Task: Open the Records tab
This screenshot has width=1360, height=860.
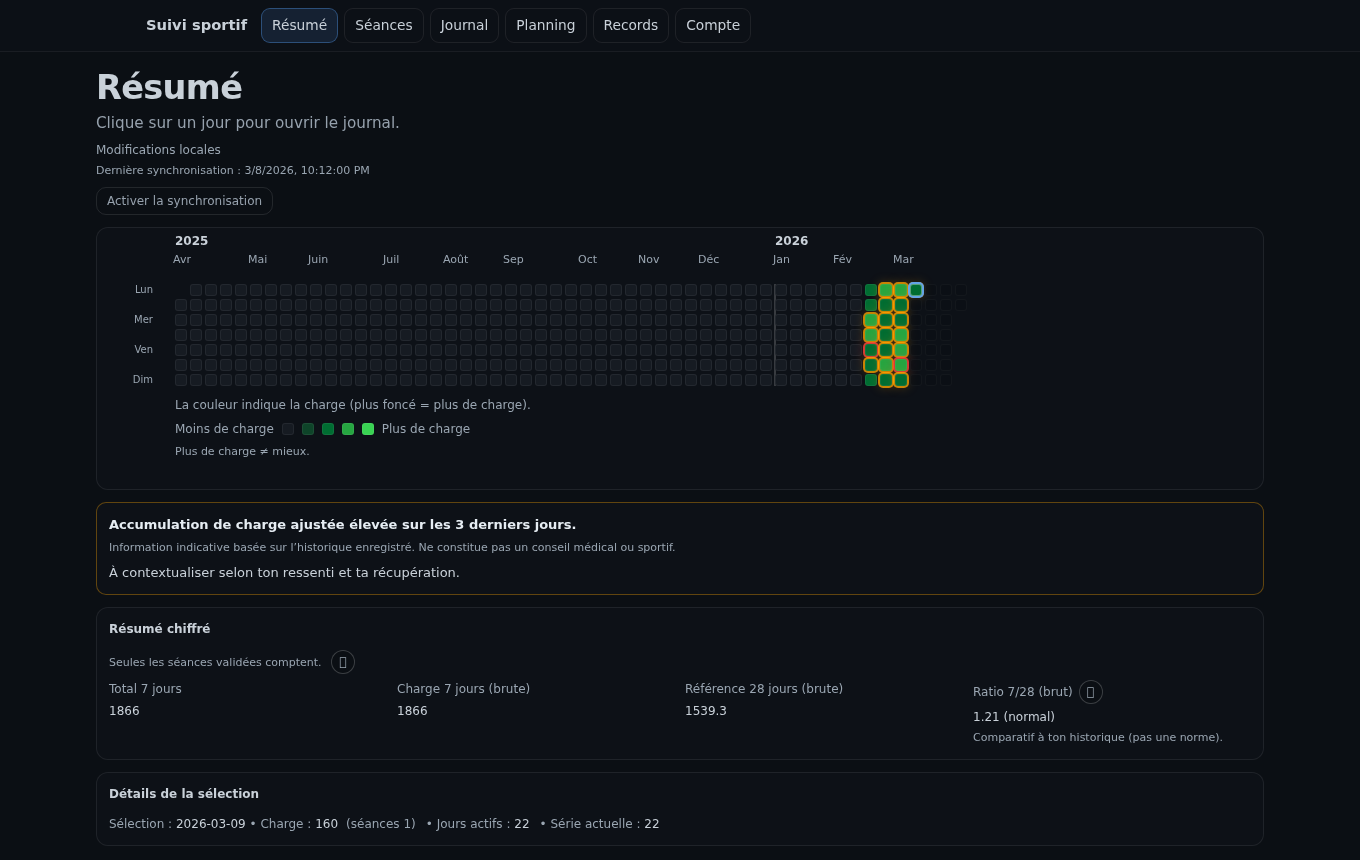Action: click(x=631, y=25)
